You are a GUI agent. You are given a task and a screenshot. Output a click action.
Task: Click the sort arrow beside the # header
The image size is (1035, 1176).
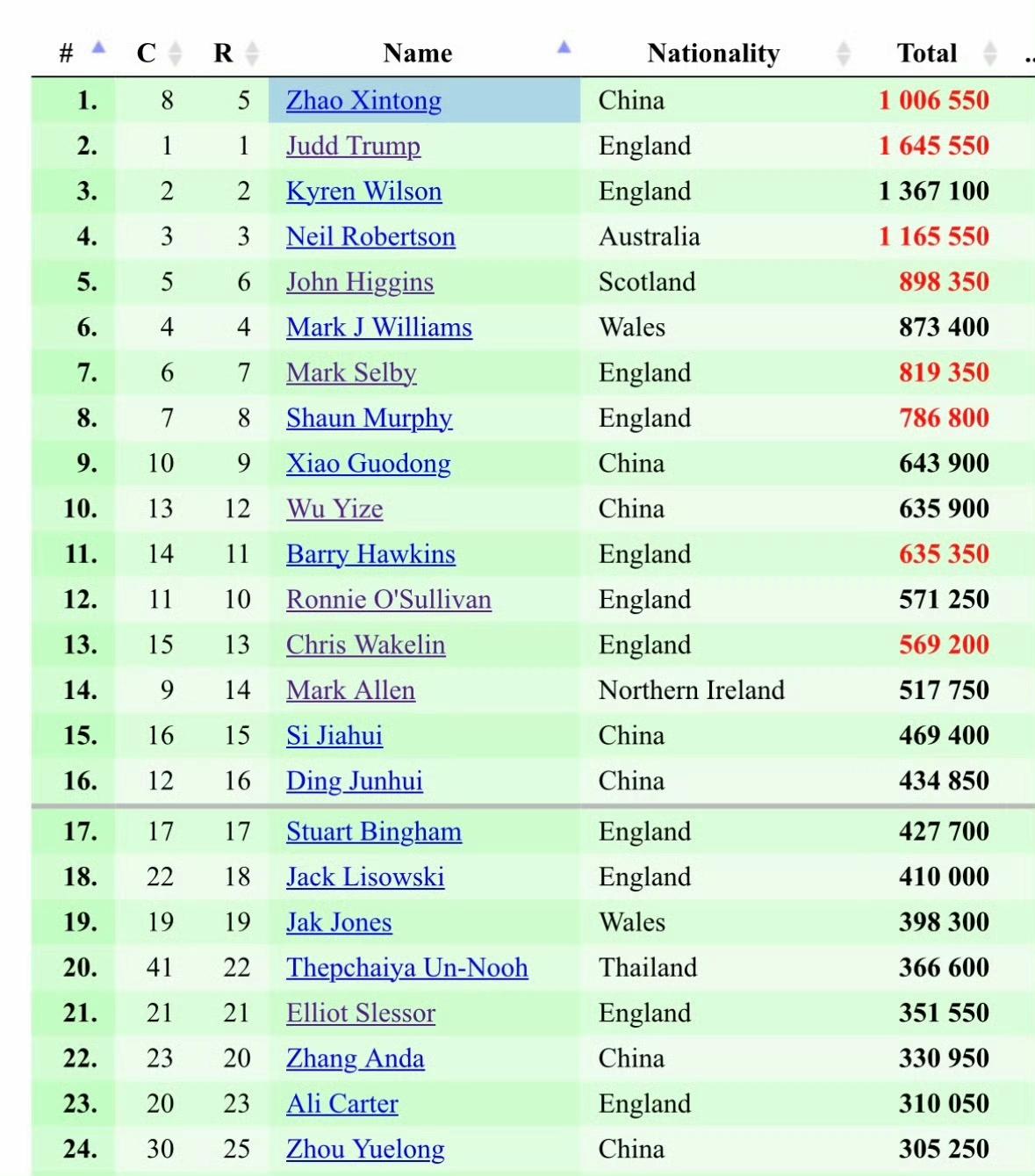coord(98,47)
